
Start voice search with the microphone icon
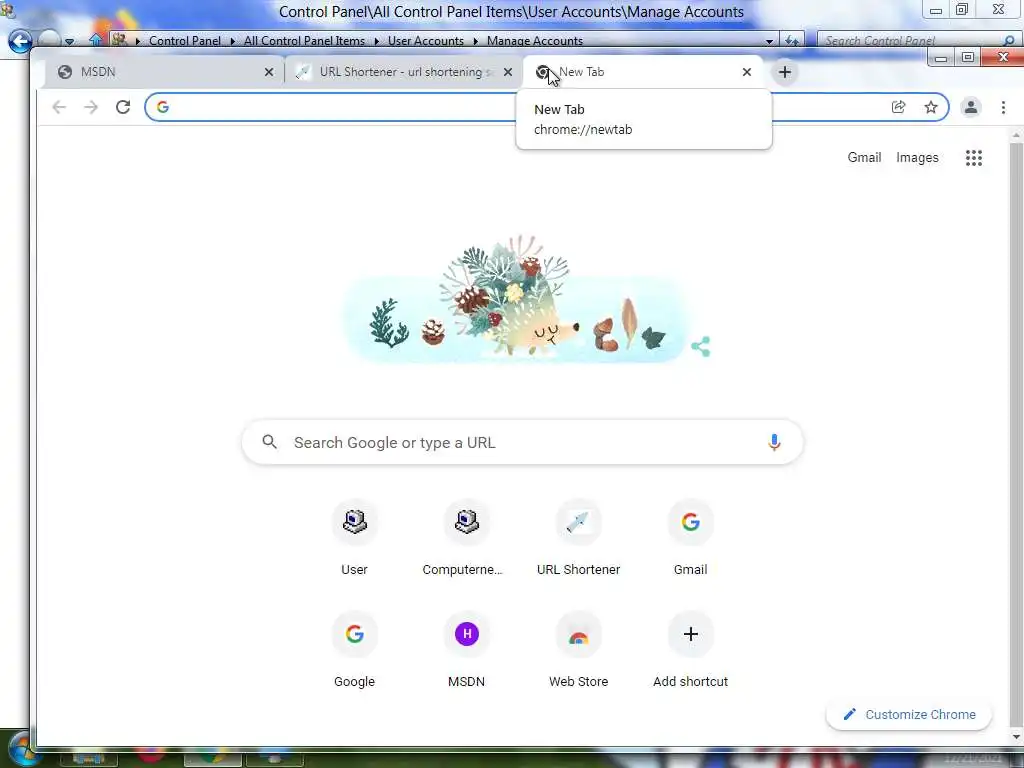tap(774, 442)
